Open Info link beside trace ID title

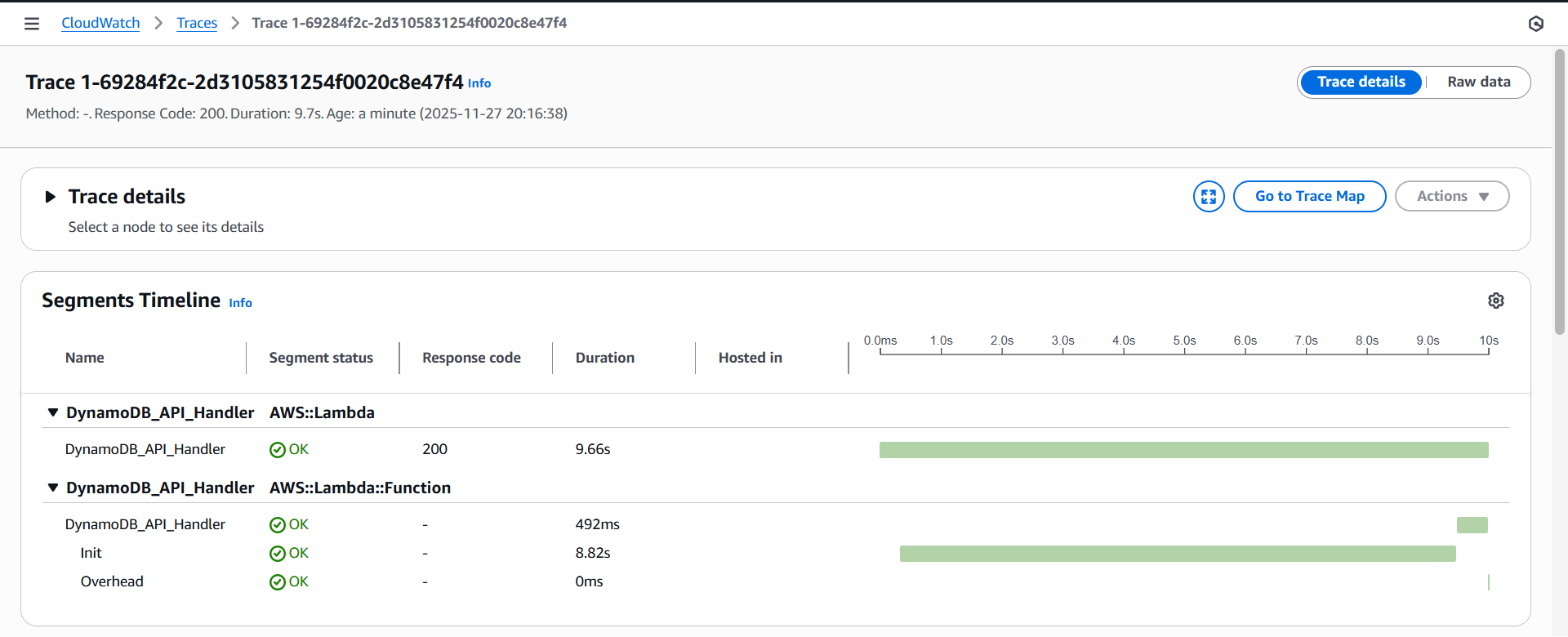click(479, 83)
